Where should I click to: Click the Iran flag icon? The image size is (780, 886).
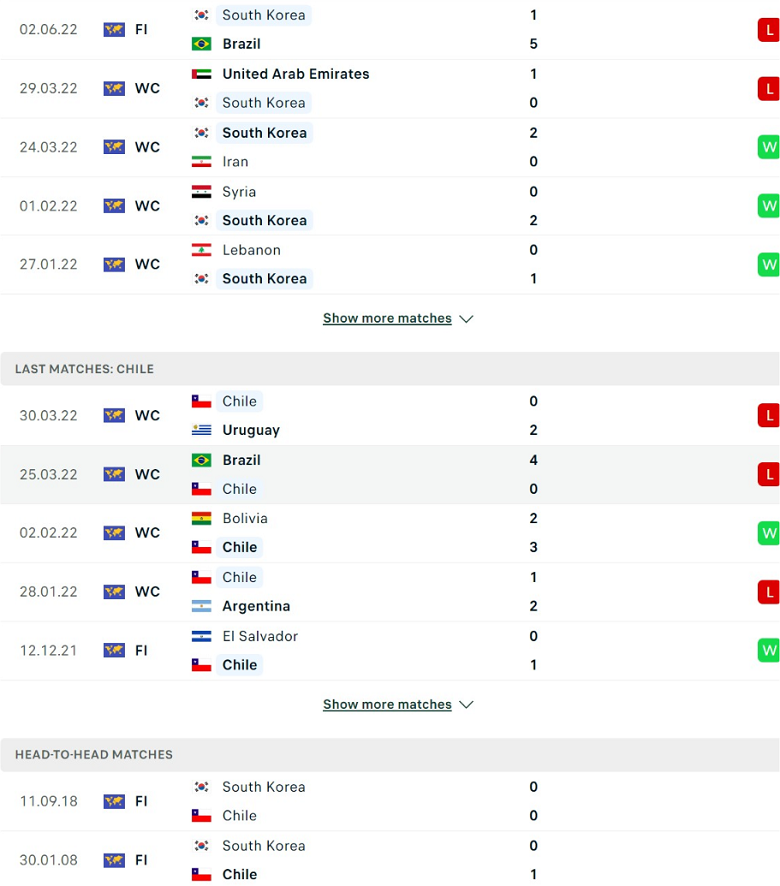(201, 162)
